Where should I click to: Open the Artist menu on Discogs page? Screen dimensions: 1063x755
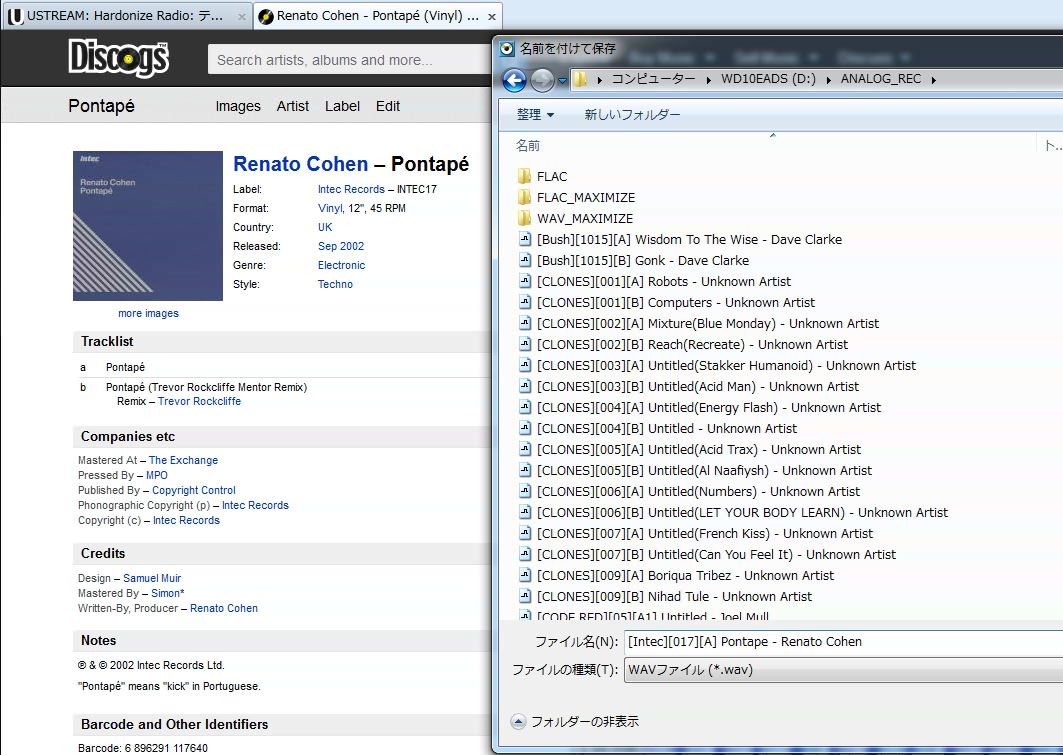coord(293,106)
